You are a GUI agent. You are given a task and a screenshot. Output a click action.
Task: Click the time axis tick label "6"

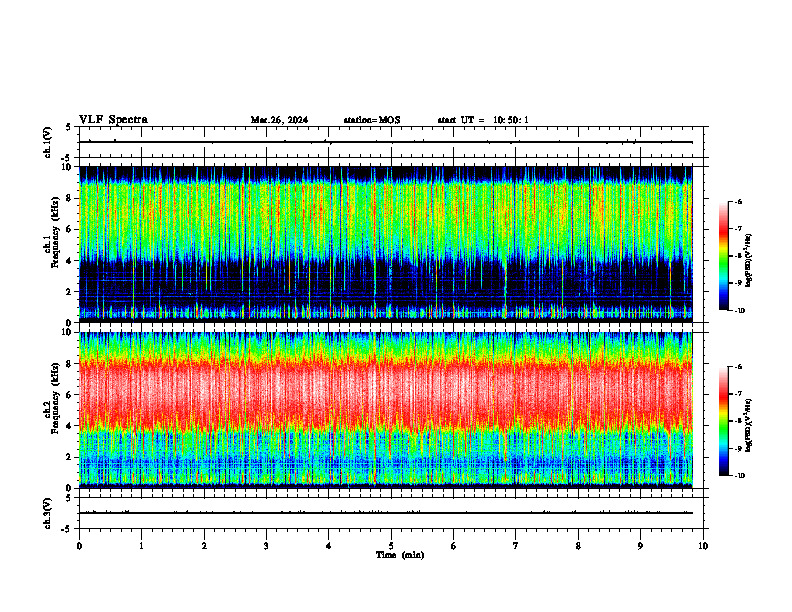(454, 546)
